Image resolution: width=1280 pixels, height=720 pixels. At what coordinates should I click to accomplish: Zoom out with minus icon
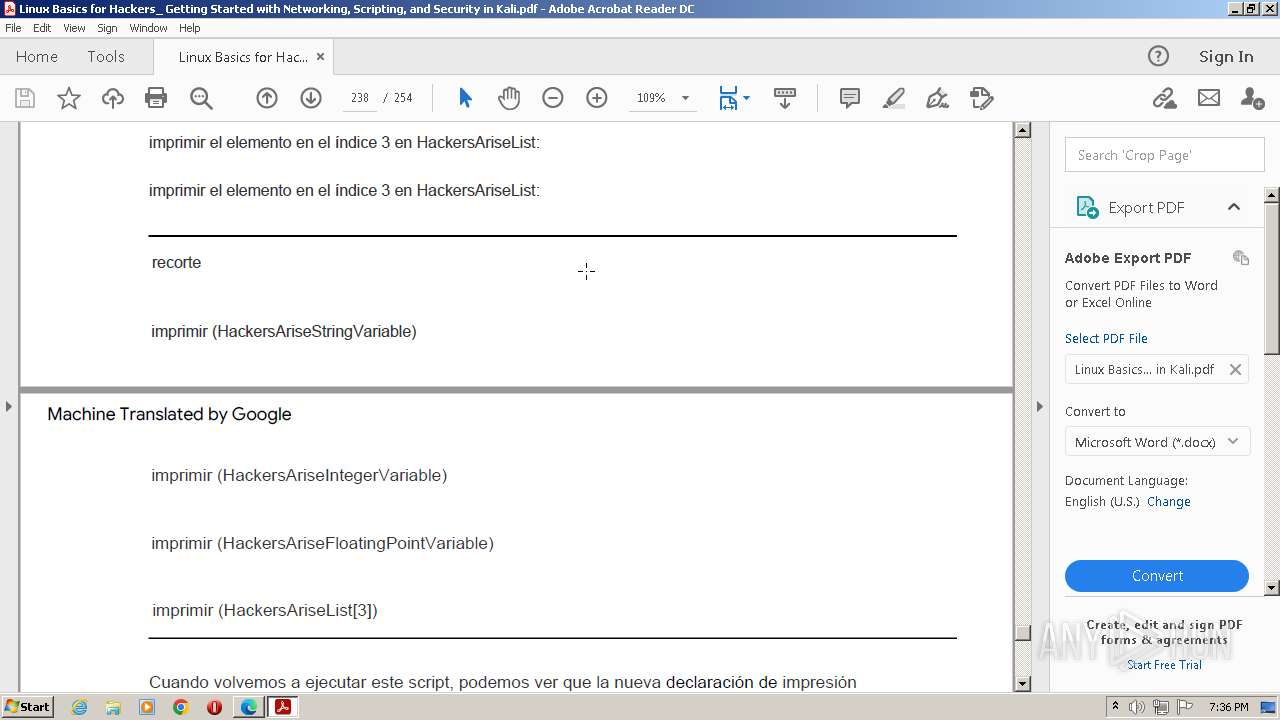coord(553,98)
